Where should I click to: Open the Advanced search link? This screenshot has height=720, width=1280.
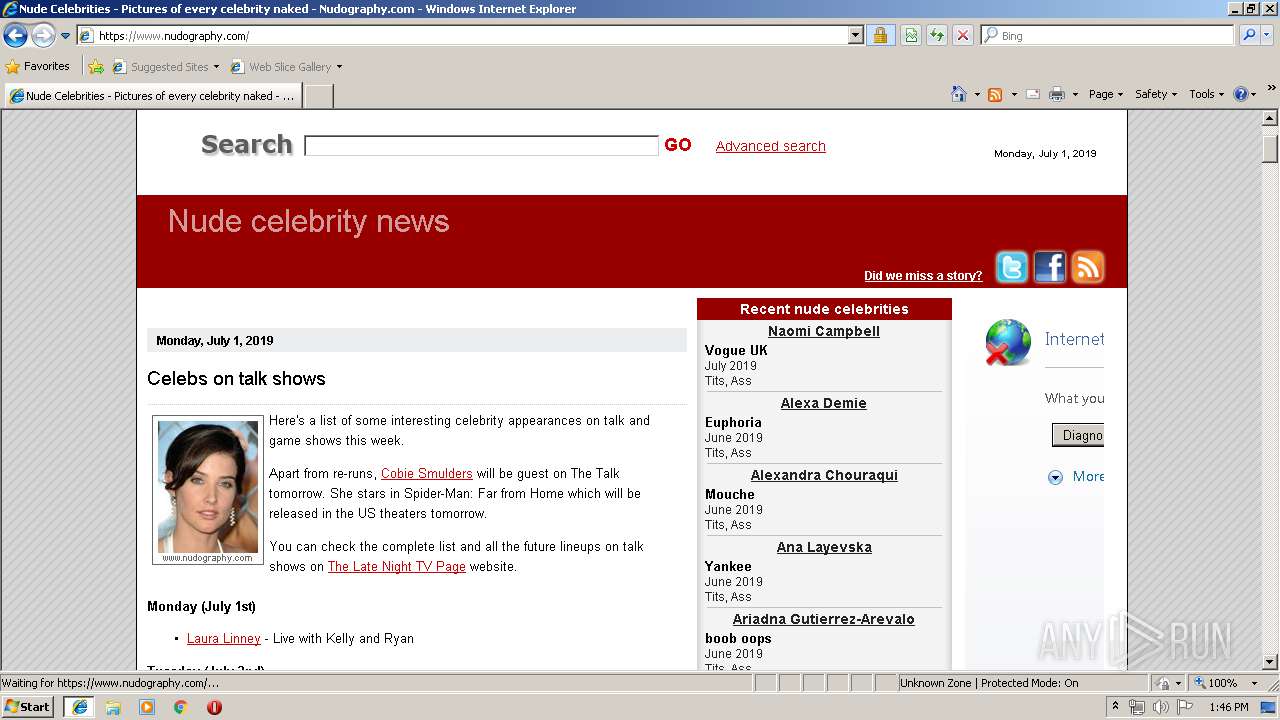click(x=771, y=146)
